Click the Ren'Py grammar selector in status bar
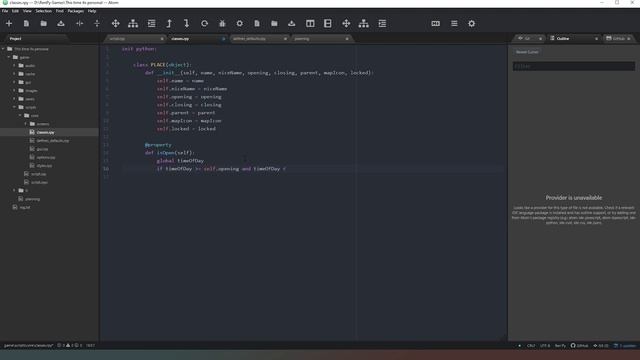Screen dimensions: 640x360 click(560, 346)
